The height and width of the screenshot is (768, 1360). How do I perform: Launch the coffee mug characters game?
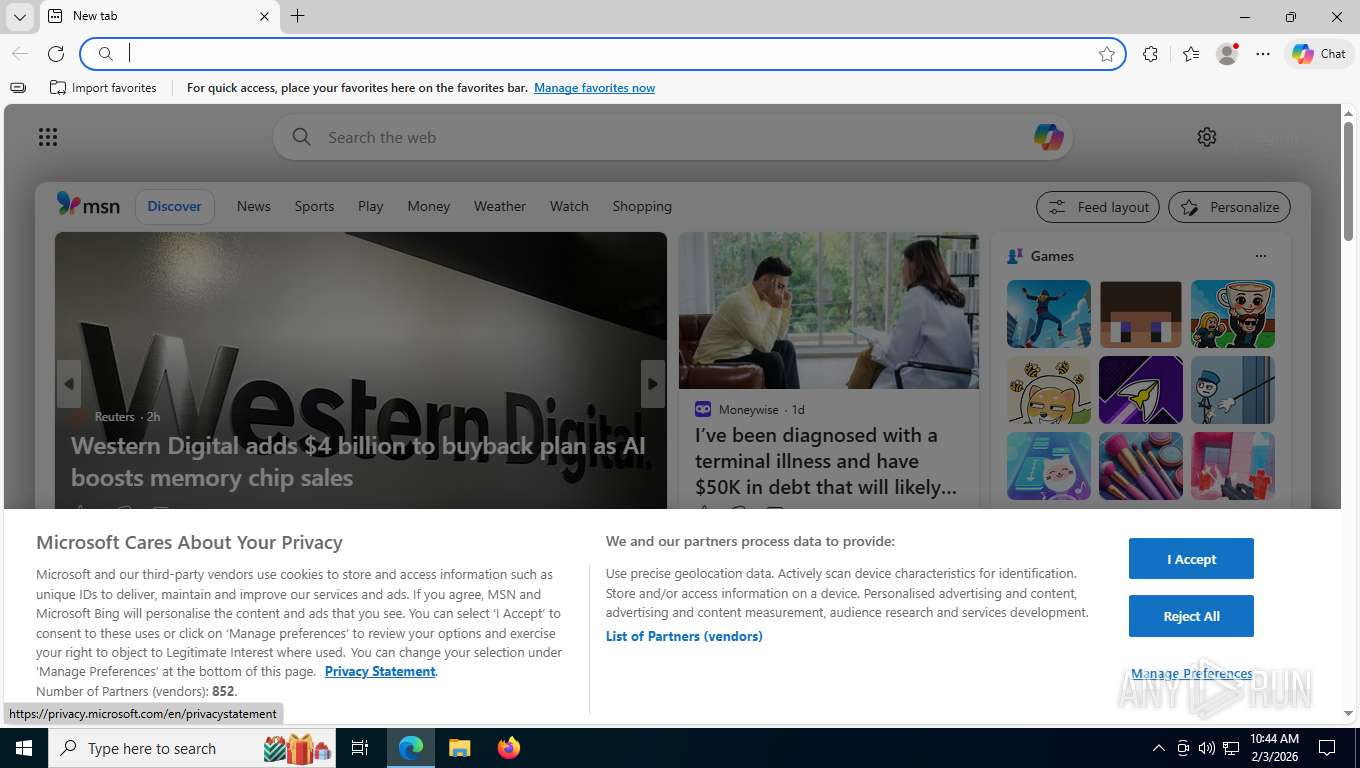(x=1233, y=314)
